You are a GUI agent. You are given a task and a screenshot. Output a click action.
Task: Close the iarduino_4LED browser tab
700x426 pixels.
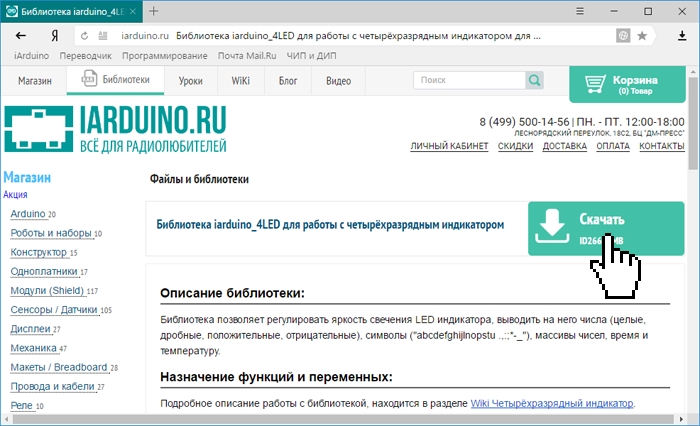(x=133, y=12)
